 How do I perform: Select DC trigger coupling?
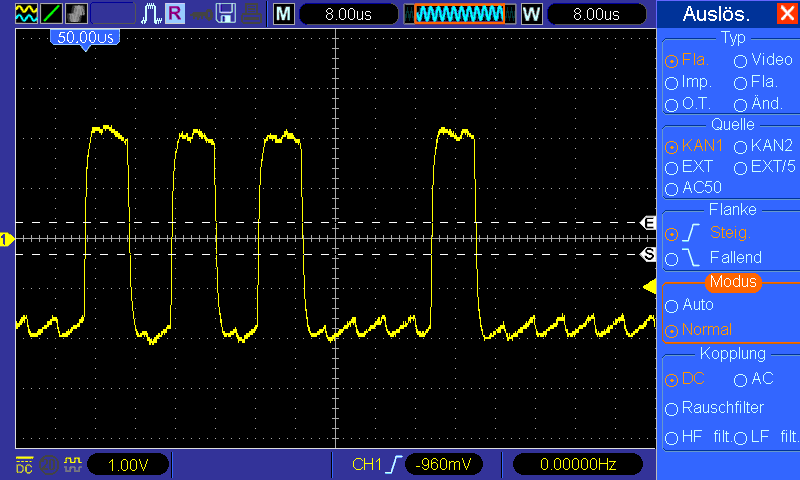pos(685,379)
